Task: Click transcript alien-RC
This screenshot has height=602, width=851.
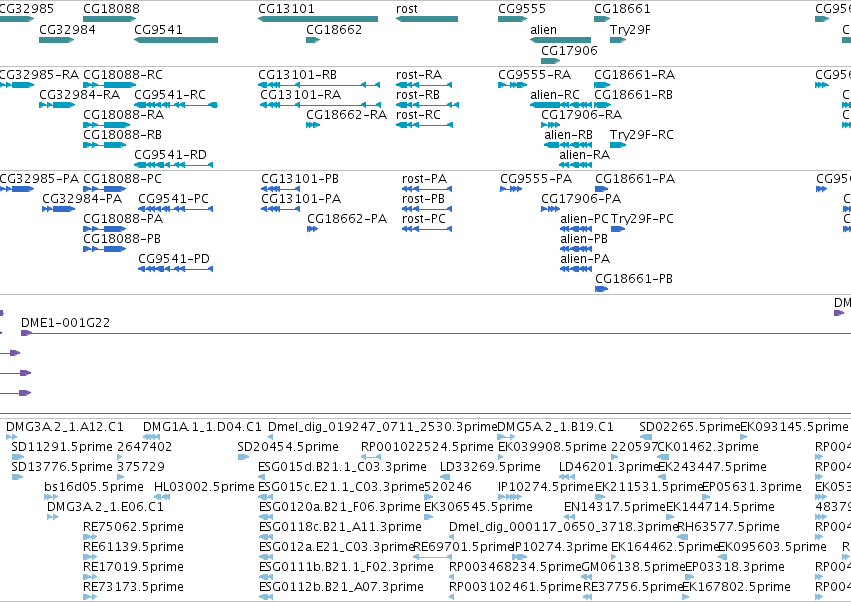Action: [555, 94]
